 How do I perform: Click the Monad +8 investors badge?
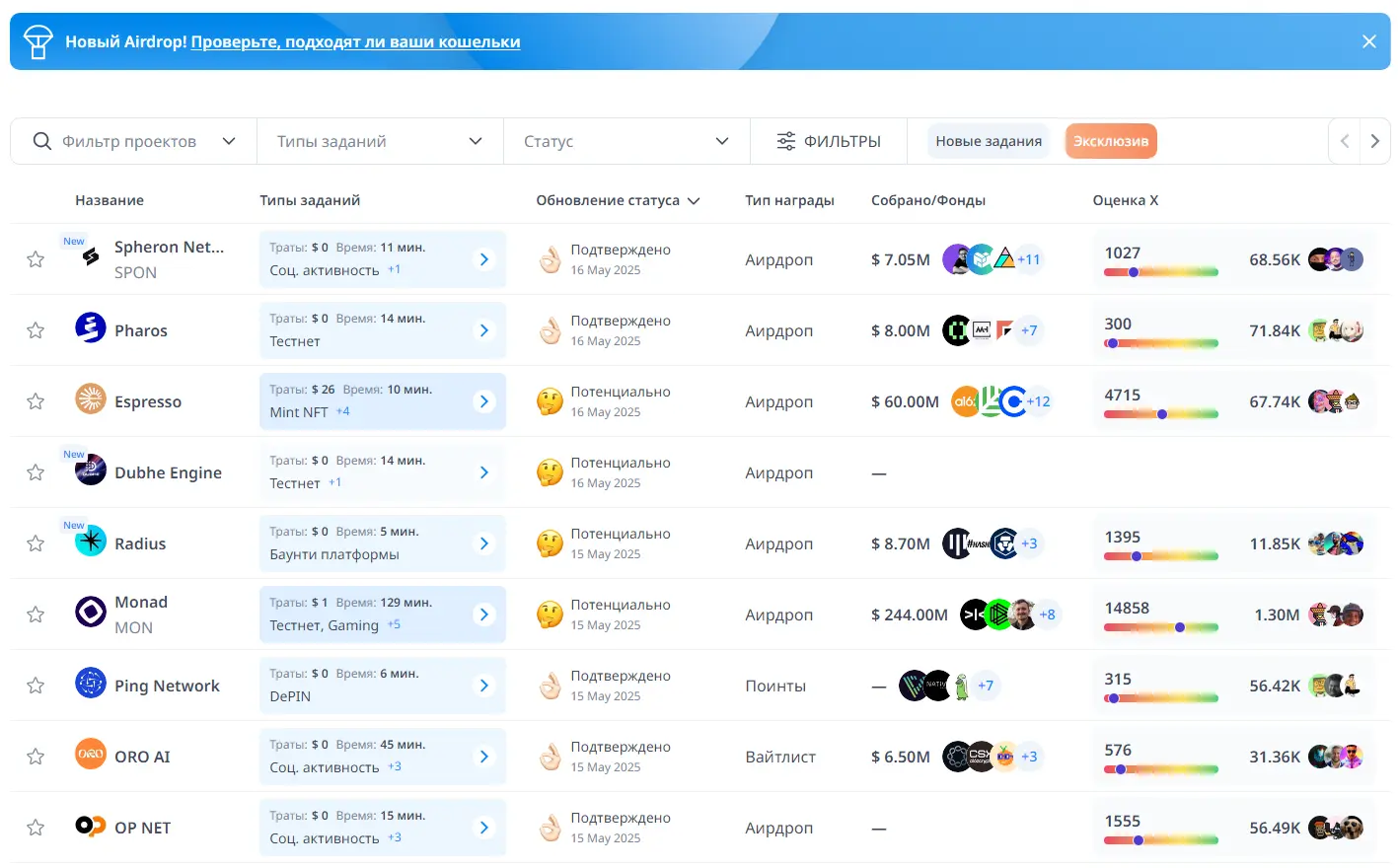(x=1047, y=615)
